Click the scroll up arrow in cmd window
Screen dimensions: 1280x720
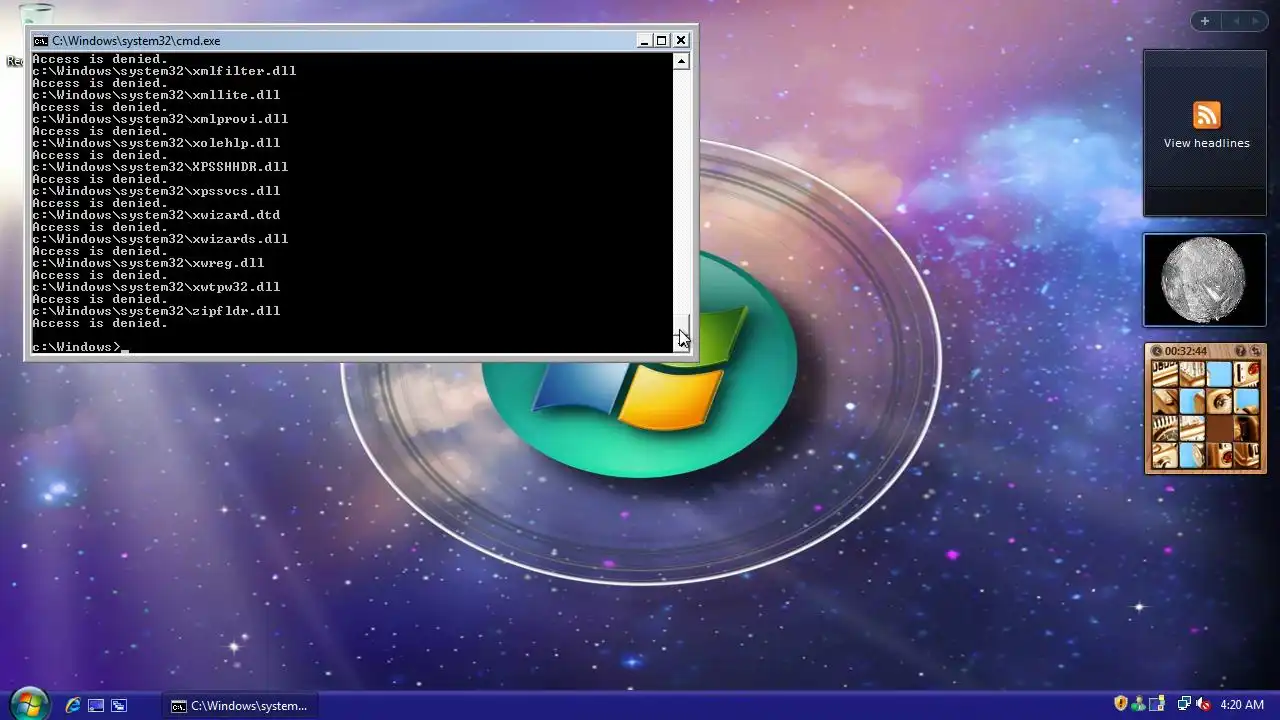pyautogui.click(x=681, y=61)
